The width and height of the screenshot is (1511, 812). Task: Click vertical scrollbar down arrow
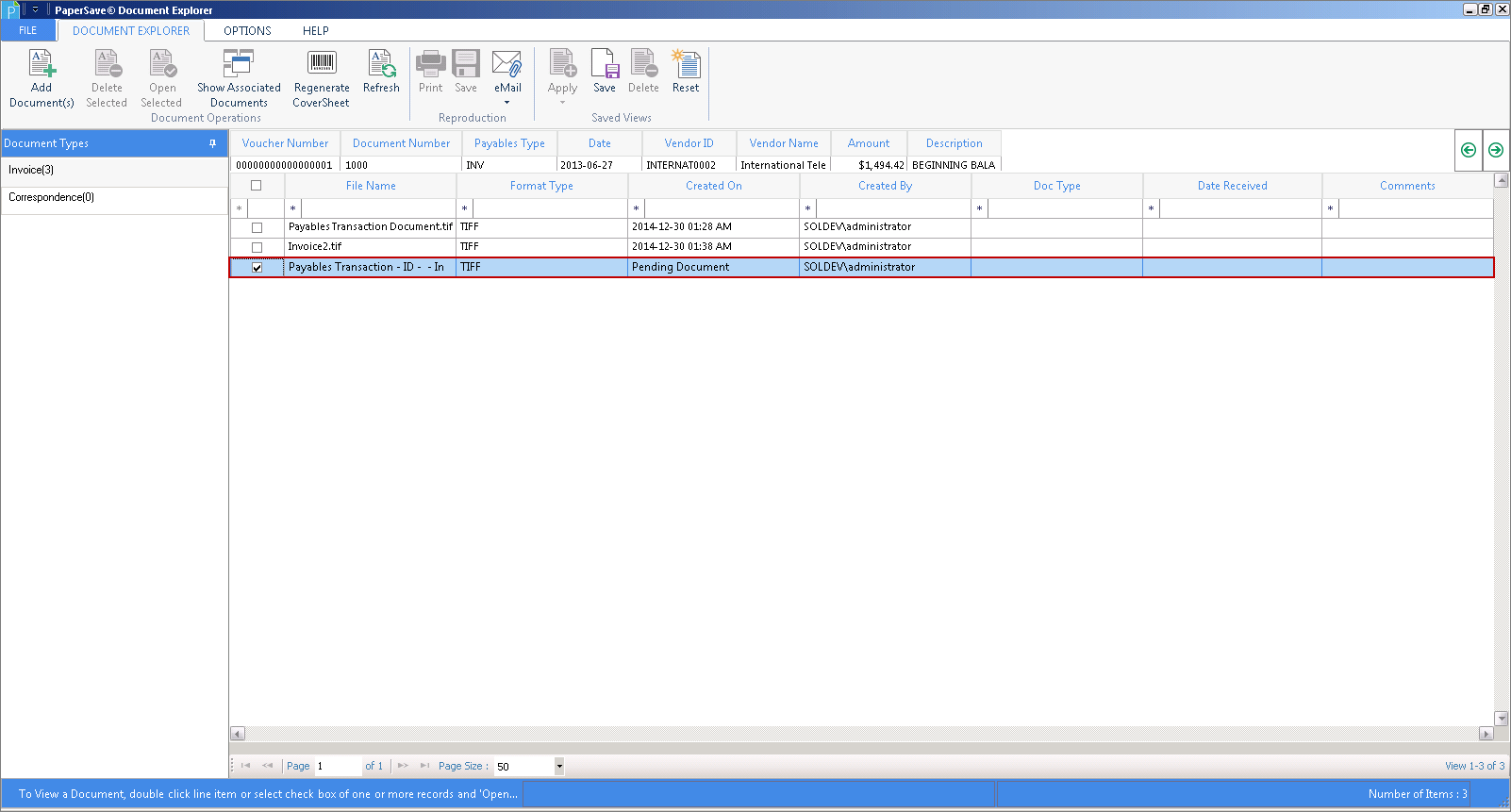tap(1502, 719)
